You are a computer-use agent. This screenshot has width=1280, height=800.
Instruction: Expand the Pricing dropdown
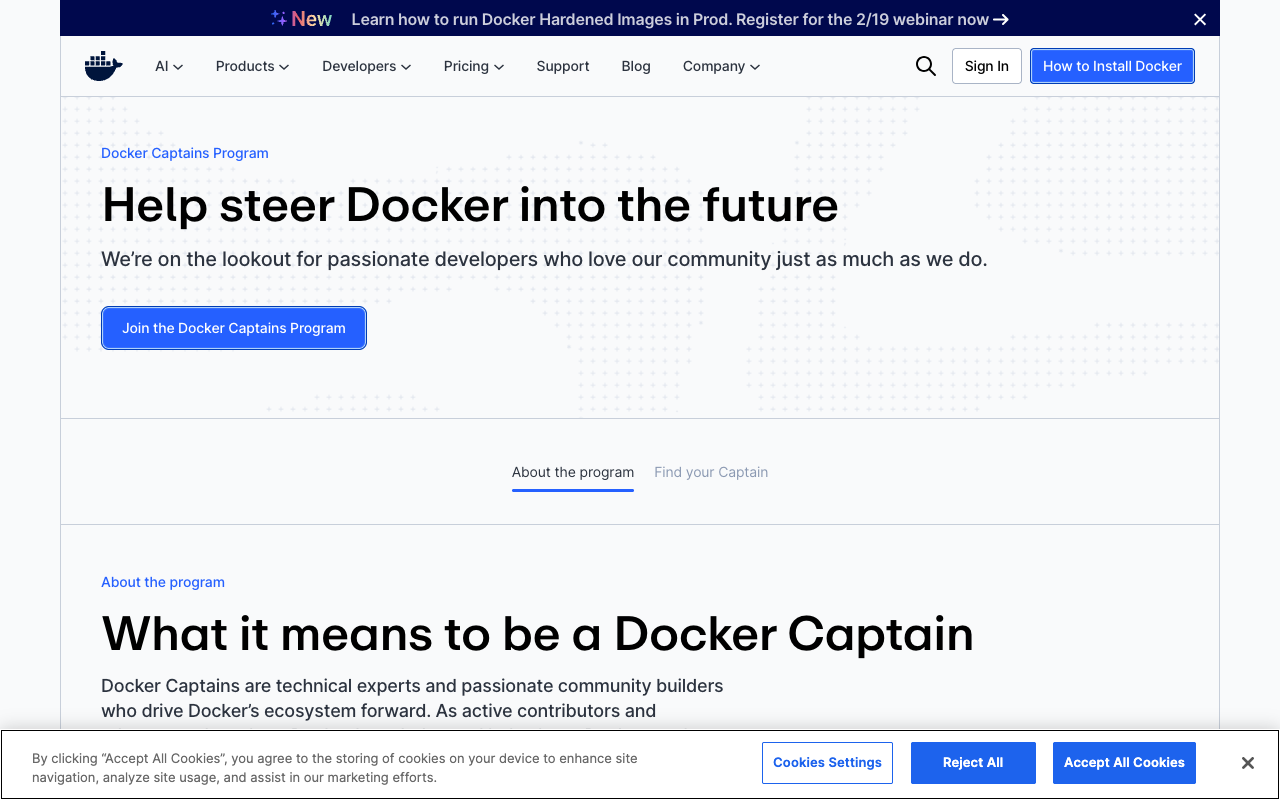tap(473, 66)
